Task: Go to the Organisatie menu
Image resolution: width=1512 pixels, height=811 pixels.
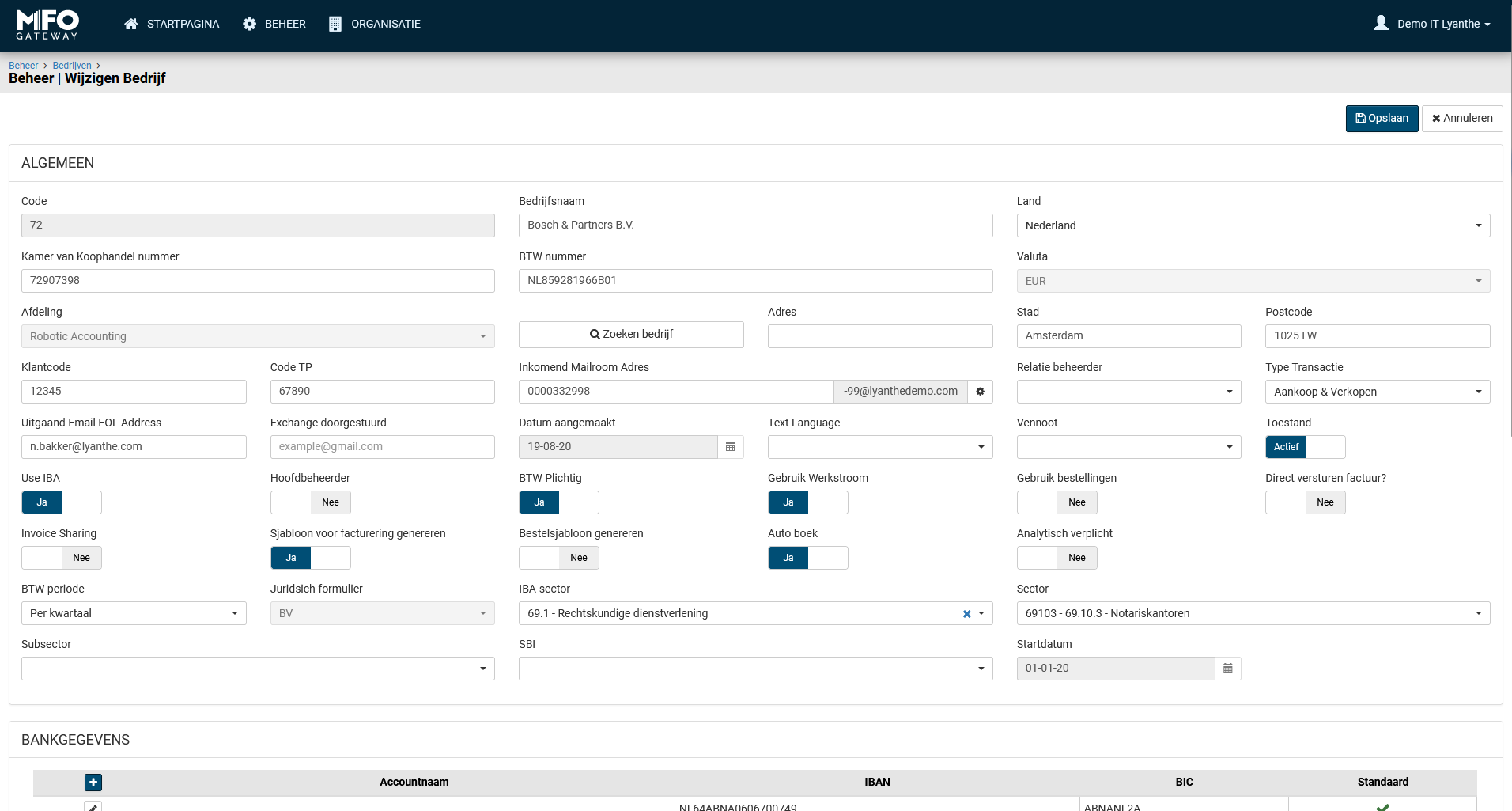Action: (375, 24)
